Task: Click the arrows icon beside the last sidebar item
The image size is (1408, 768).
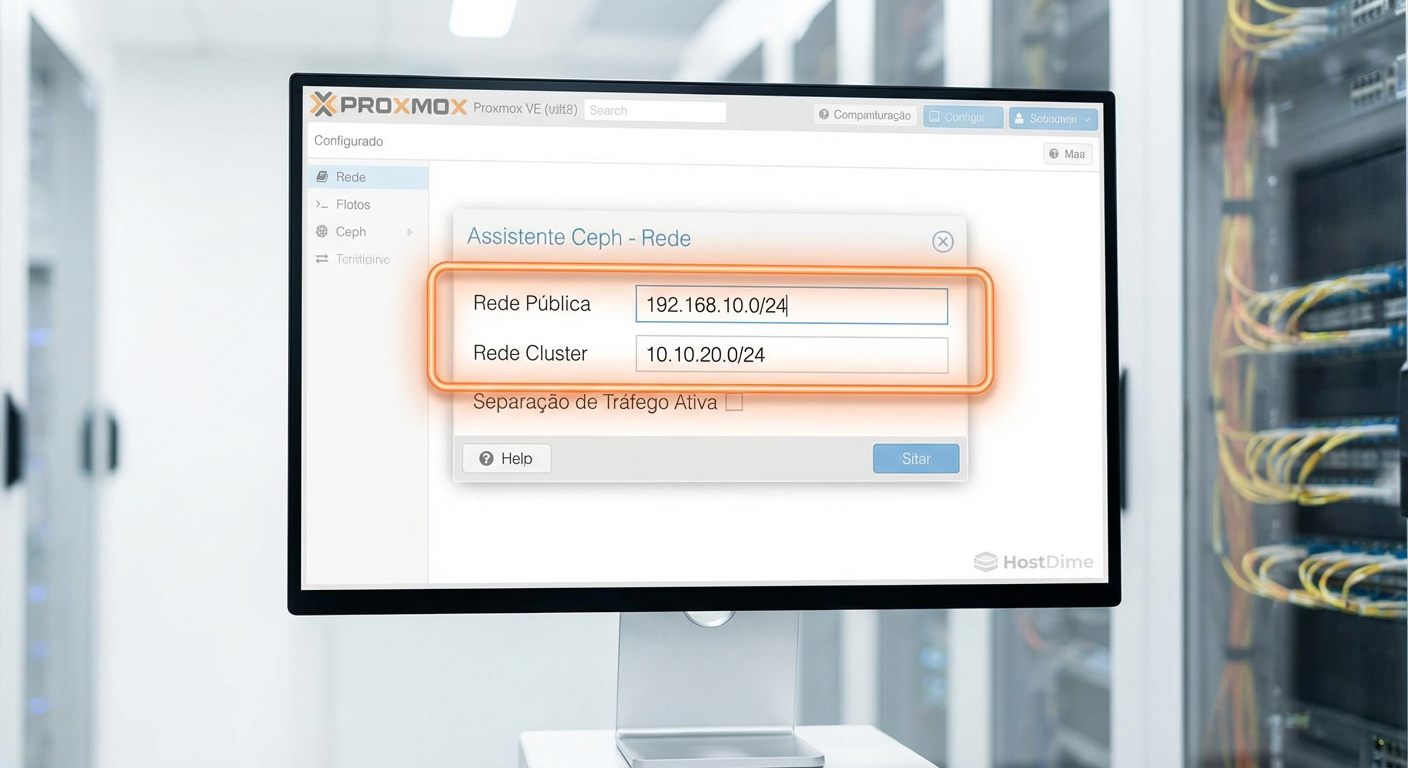Action: pos(322,259)
